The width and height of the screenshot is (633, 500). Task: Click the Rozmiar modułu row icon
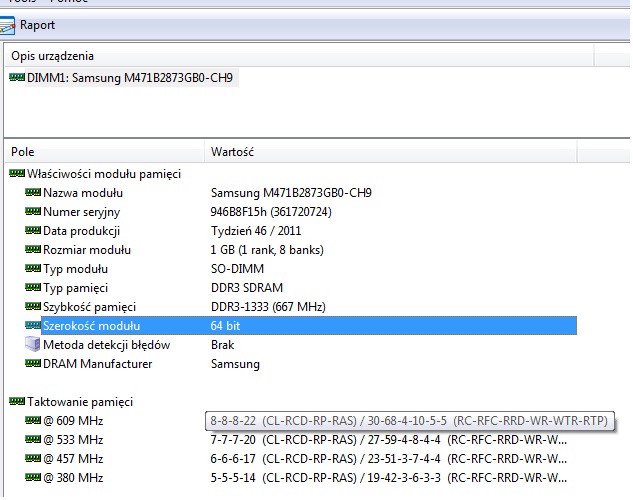tap(33, 249)
